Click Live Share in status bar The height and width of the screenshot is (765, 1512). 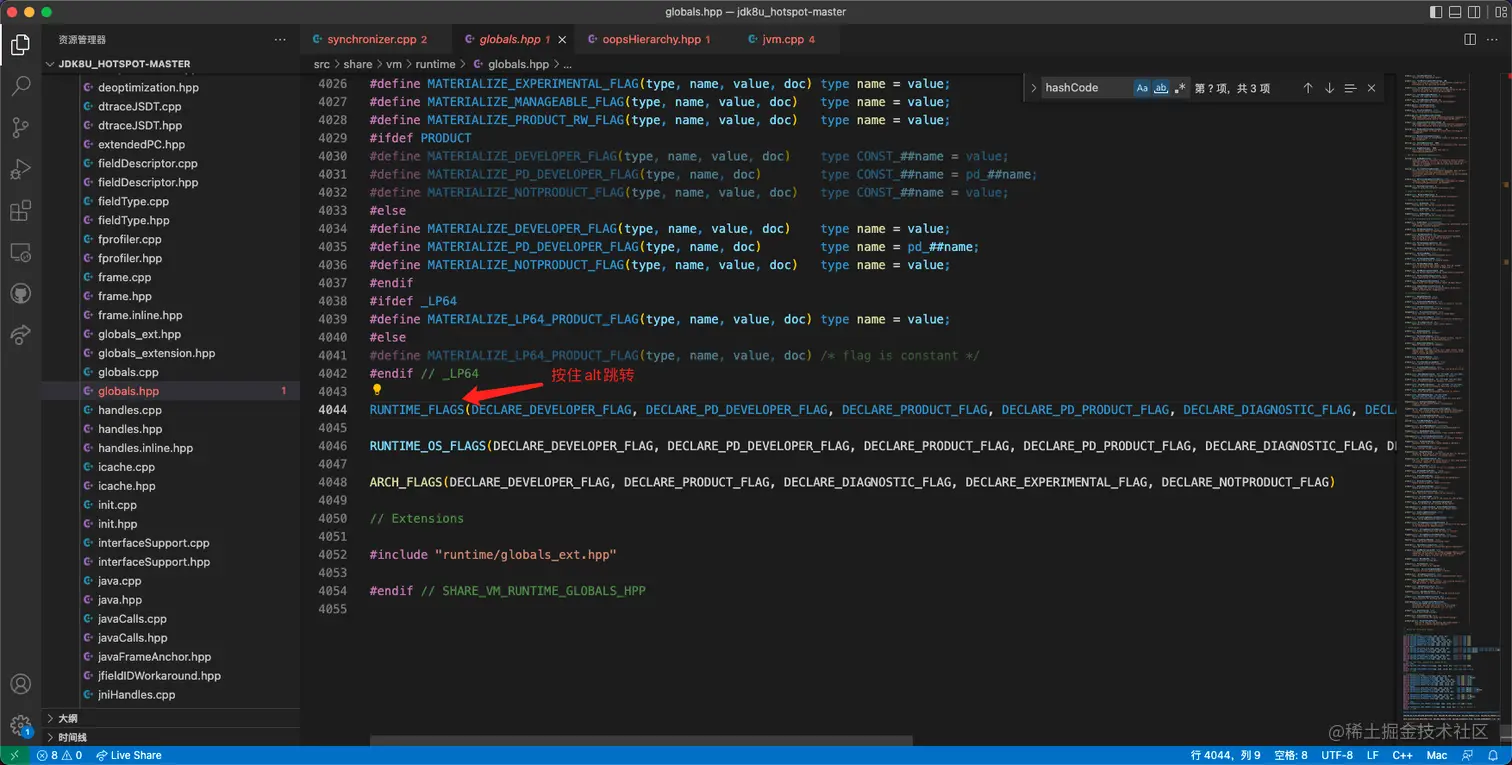pyautogui.click(x=129, y=755)
